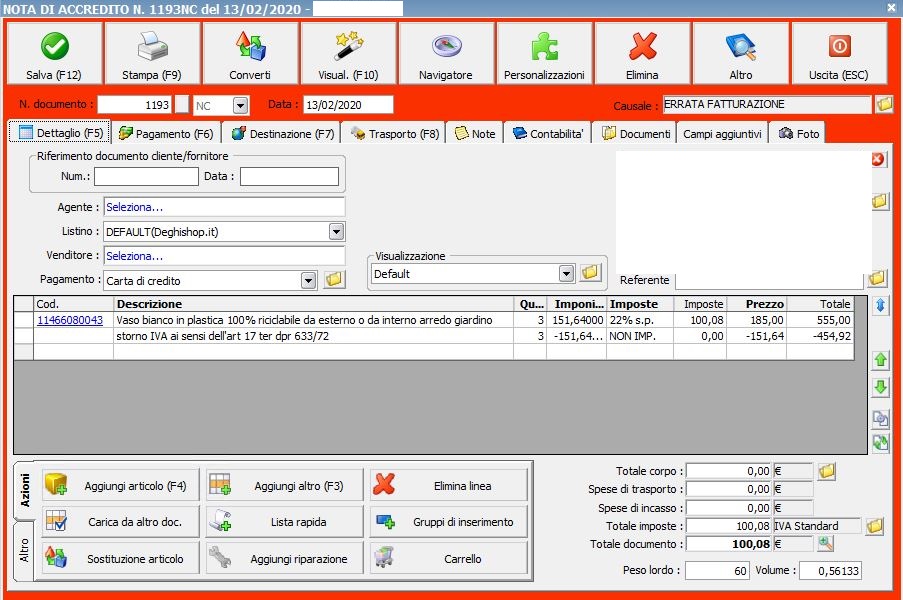The image size is (903, 600).
Task: Expand the NC document type dropdown
Action: 241,105
